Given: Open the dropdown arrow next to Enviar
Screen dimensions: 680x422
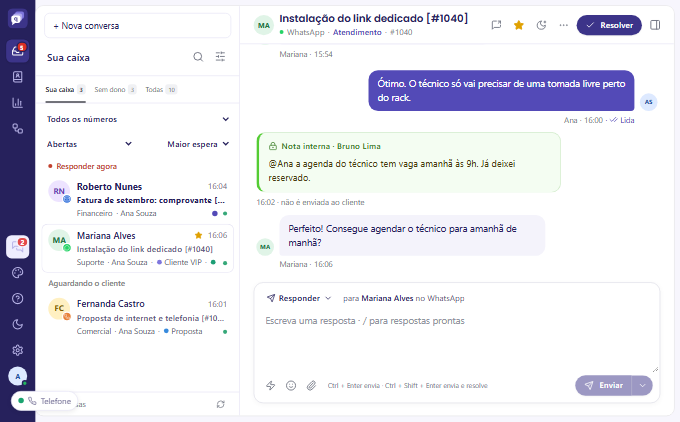Looking at the screenshot, I should coord(642,386).
